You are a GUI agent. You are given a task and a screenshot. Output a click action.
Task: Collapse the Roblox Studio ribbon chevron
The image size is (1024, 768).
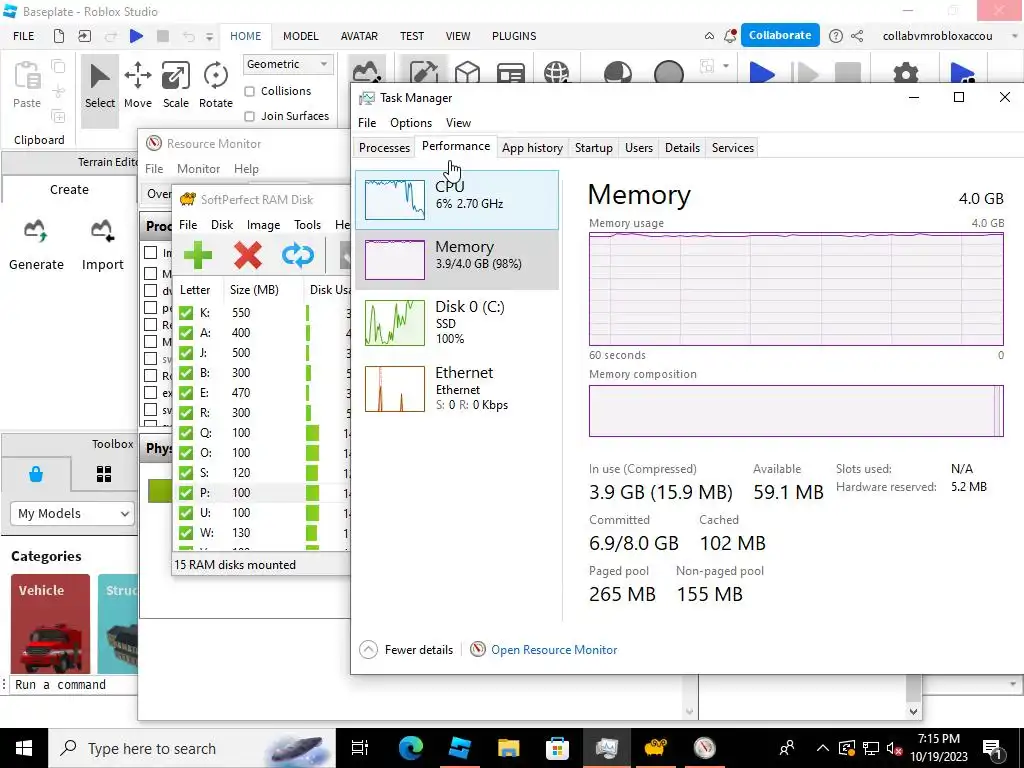[709, 36]
